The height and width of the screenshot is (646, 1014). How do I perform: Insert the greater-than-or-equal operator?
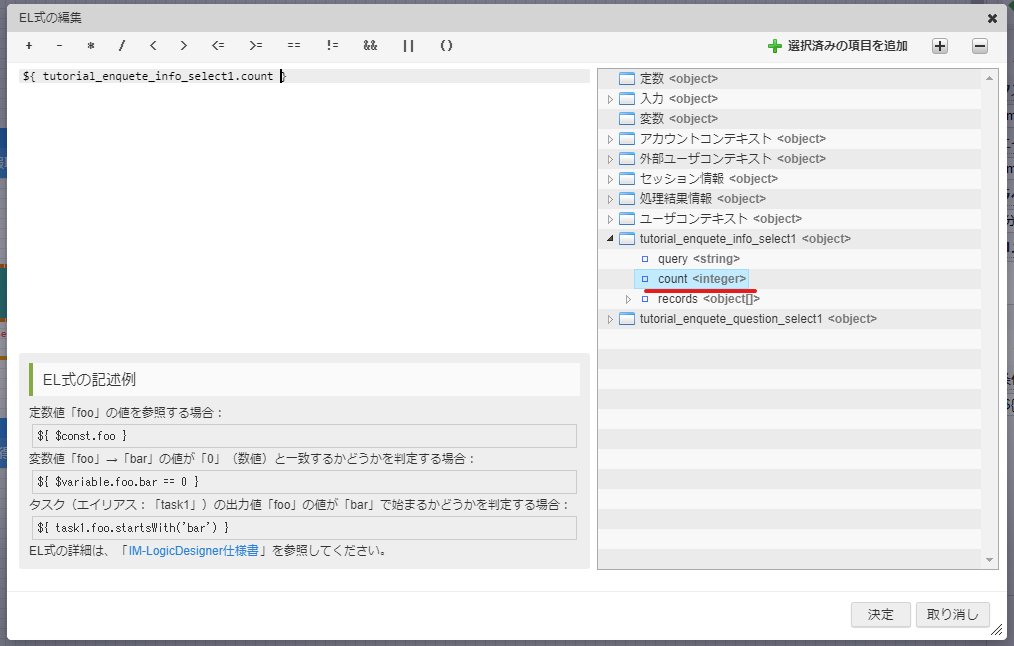point(256,45)
